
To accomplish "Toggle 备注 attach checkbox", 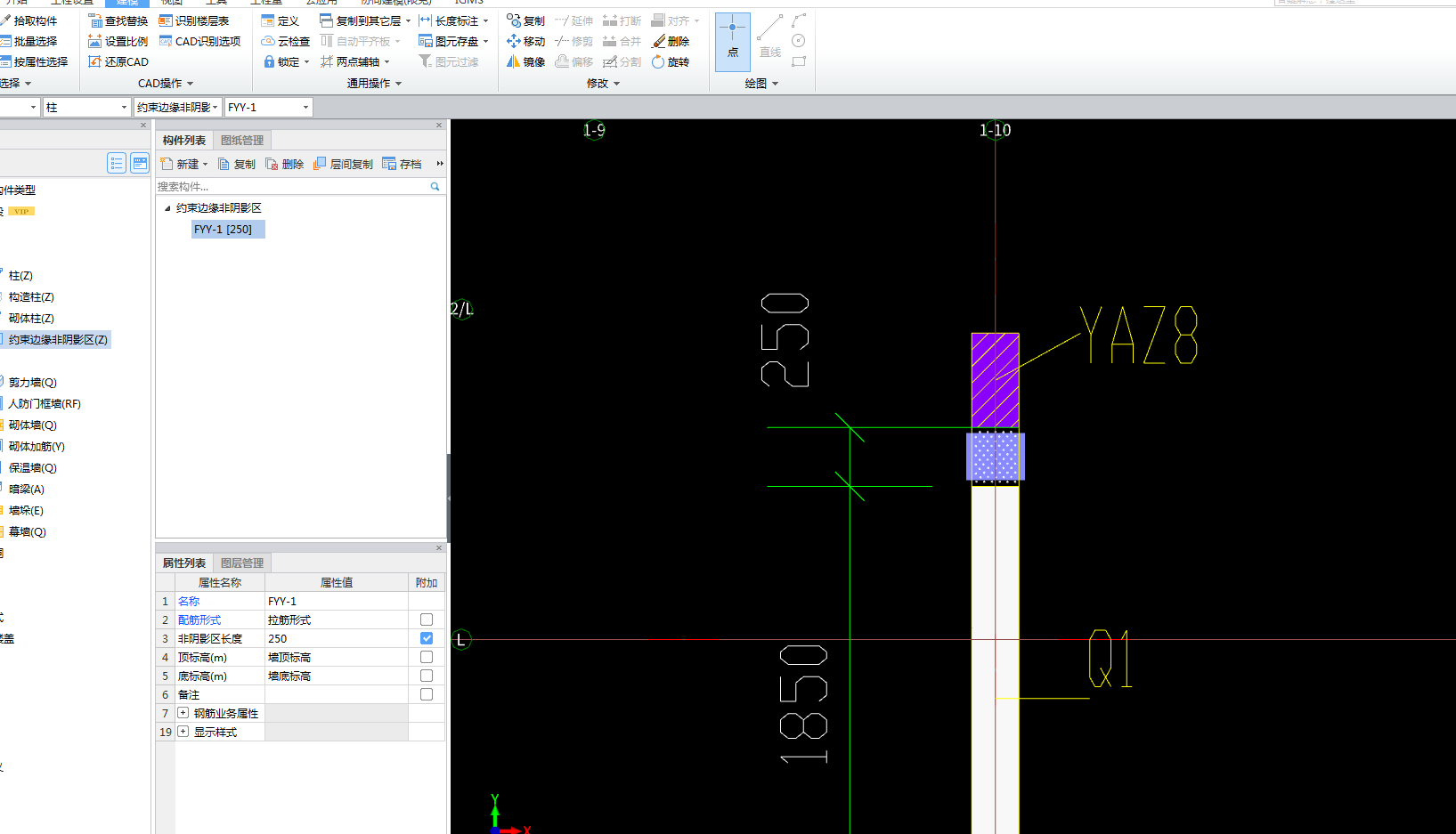I will tap(427, 694).
